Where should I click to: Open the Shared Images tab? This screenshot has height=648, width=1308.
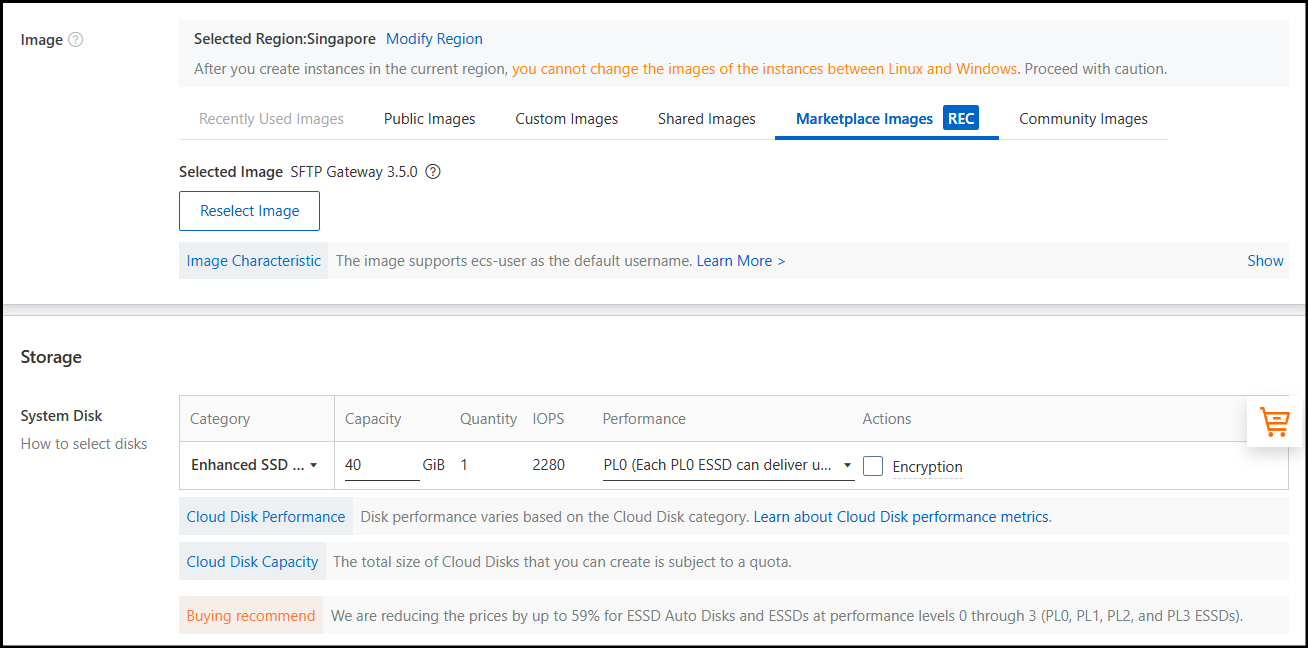click(706, 119)
